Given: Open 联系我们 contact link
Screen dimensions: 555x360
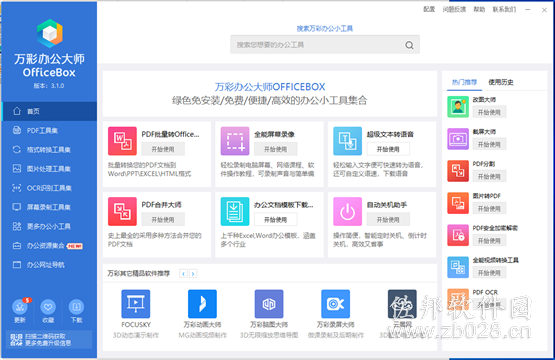Looking at the screenshot, I should pyautogui.click(x=504, y=10).
